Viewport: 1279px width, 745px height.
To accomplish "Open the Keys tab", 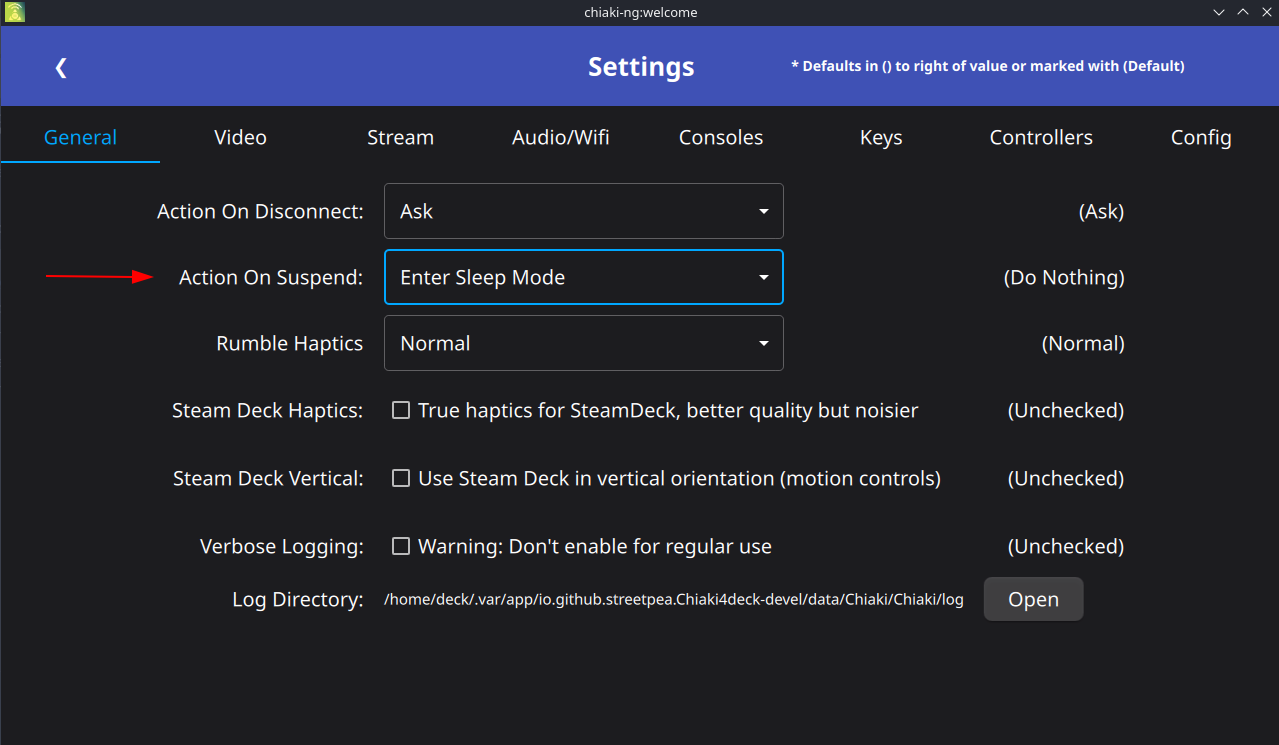I will click(881, 137).
